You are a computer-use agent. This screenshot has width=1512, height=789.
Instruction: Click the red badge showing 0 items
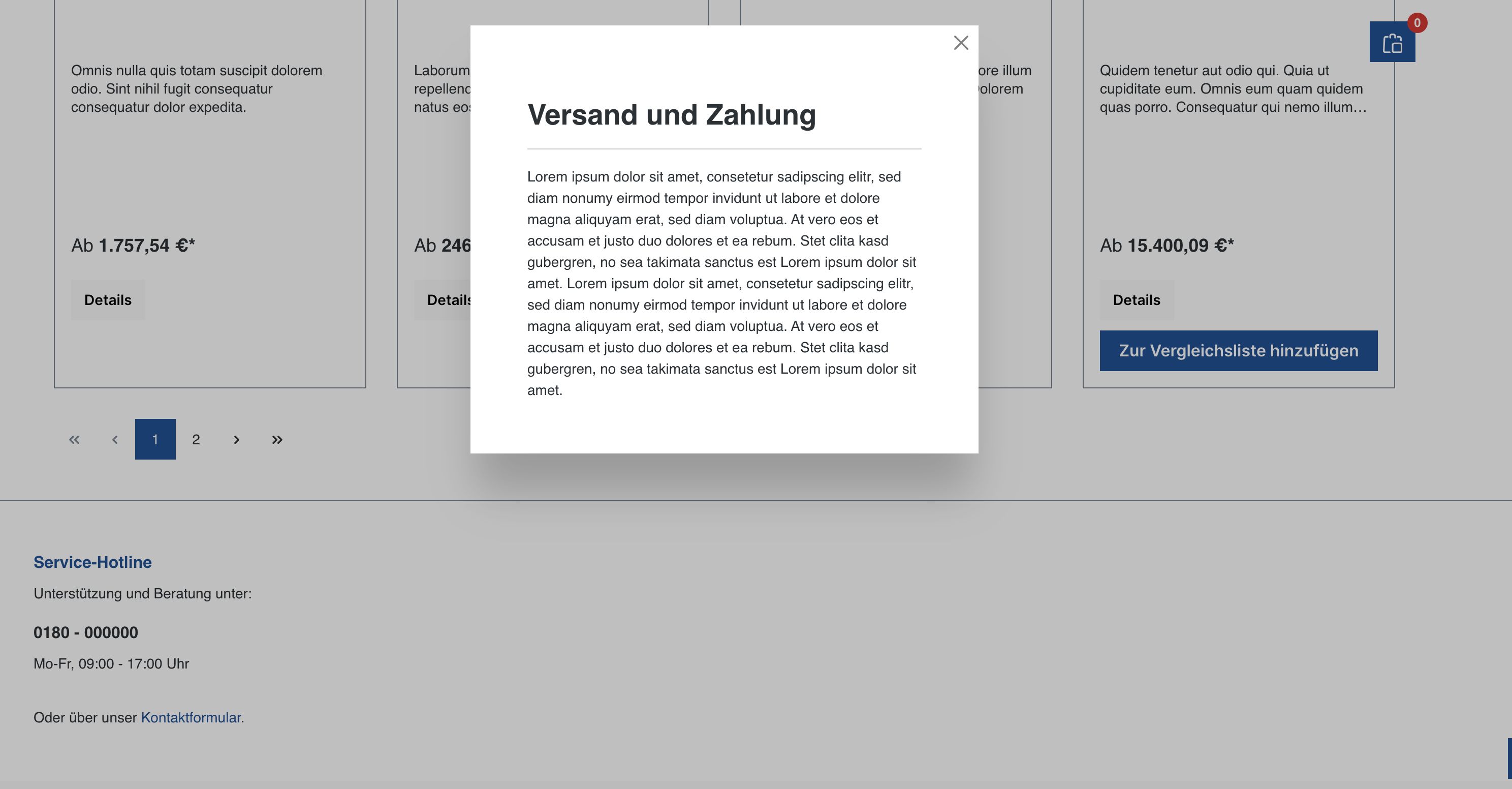click(x=1417, y=23)
